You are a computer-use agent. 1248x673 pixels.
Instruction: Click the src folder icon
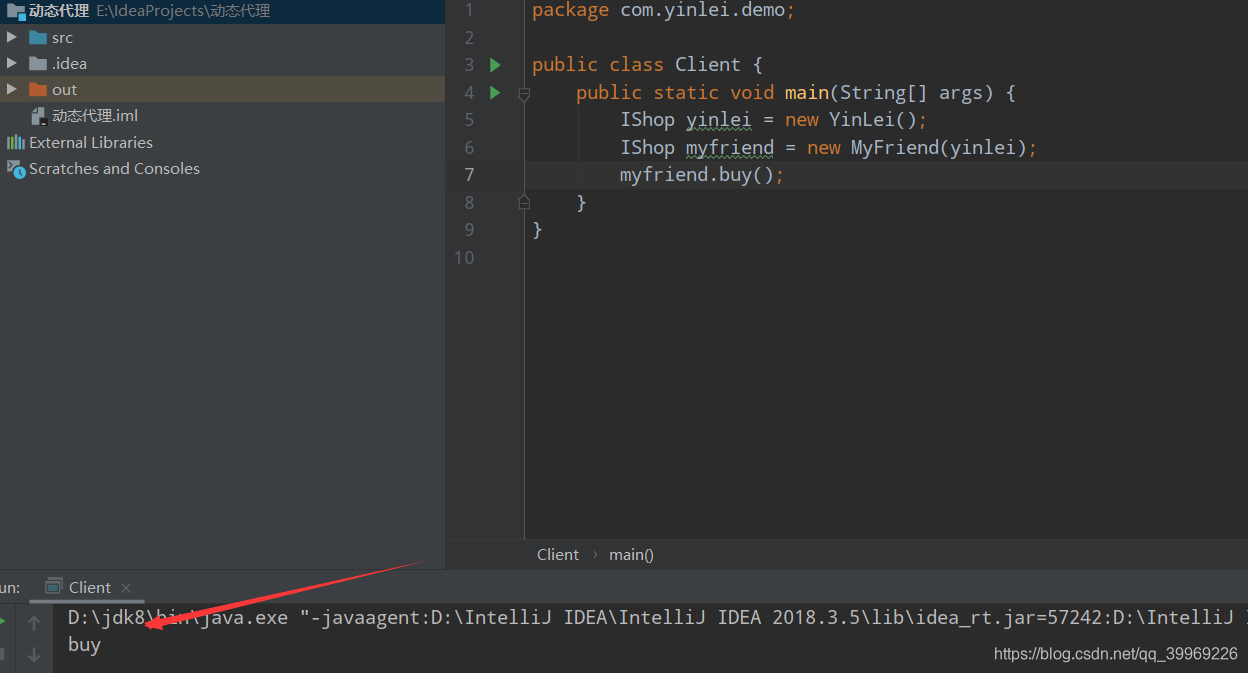tap(38, 37)
